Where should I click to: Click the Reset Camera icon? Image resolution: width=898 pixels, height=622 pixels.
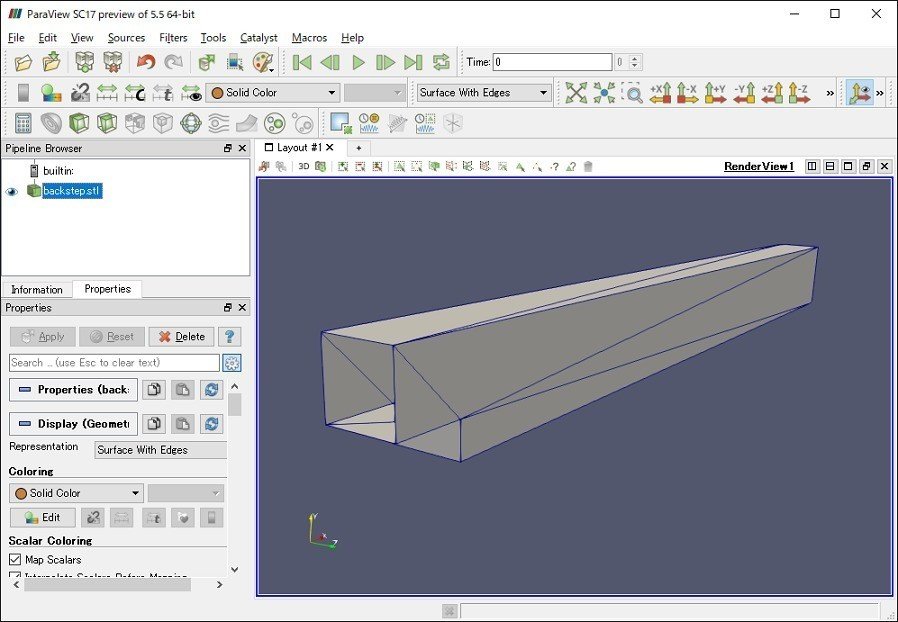(x=576, y=93)
